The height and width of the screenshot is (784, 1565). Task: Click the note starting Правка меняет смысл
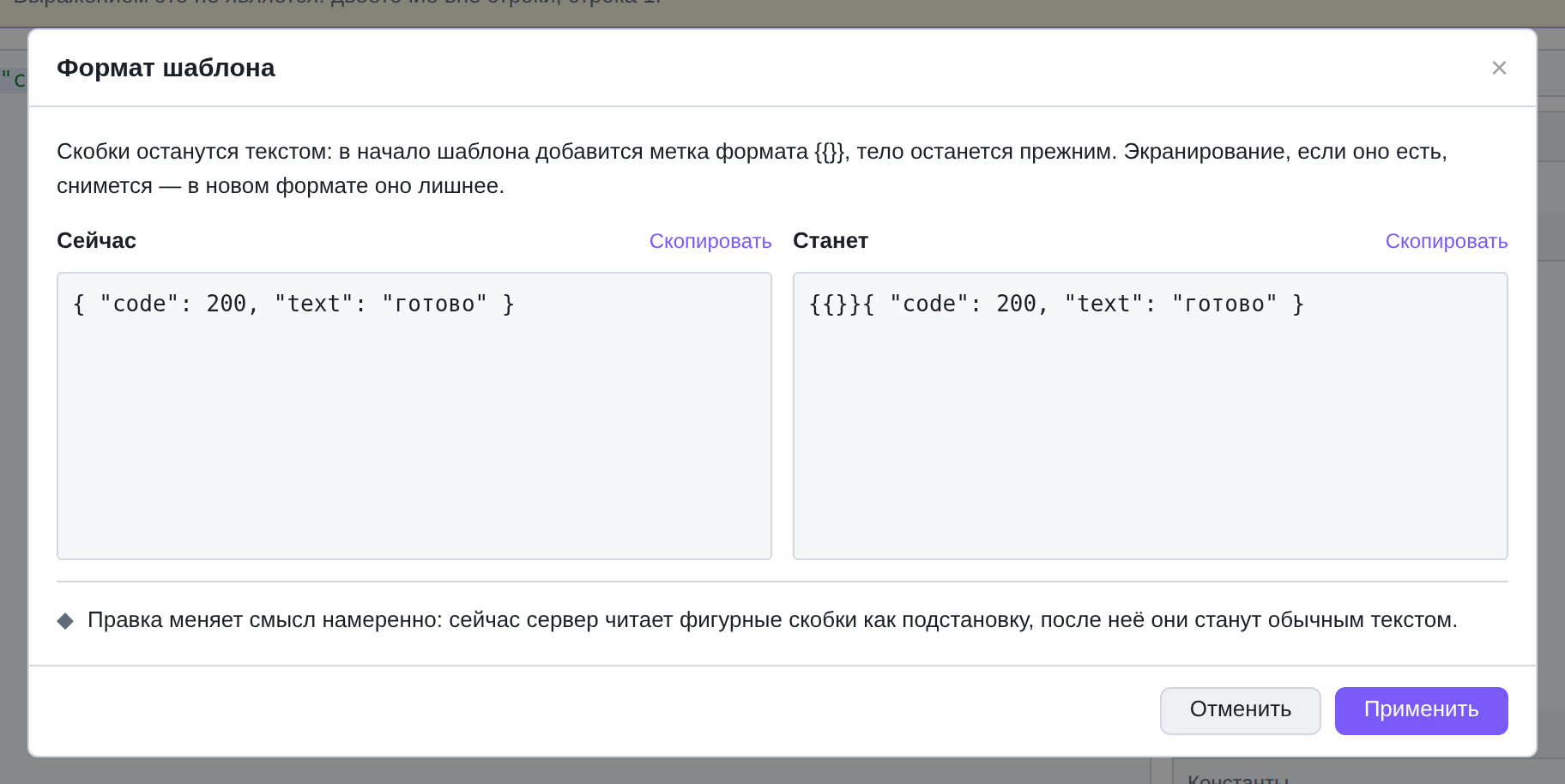(772, 620)
